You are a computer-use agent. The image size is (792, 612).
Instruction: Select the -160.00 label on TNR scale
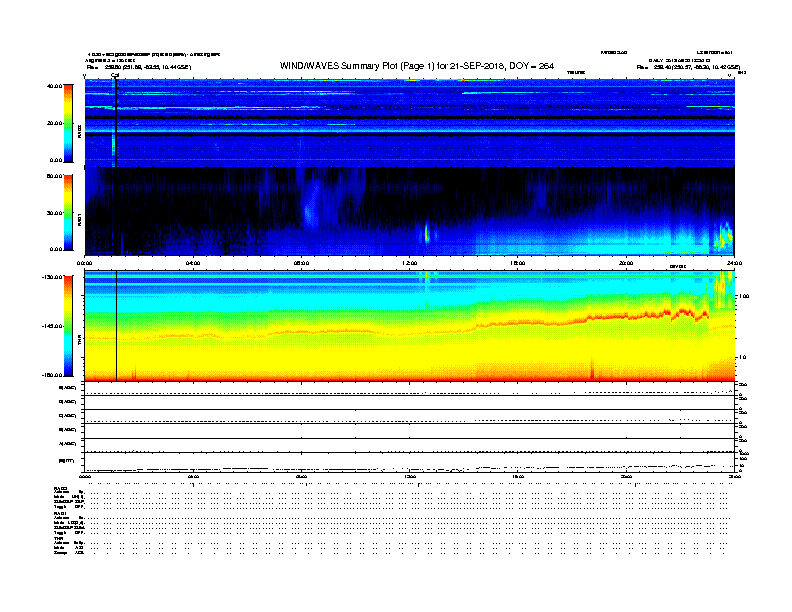coord(53,375)
